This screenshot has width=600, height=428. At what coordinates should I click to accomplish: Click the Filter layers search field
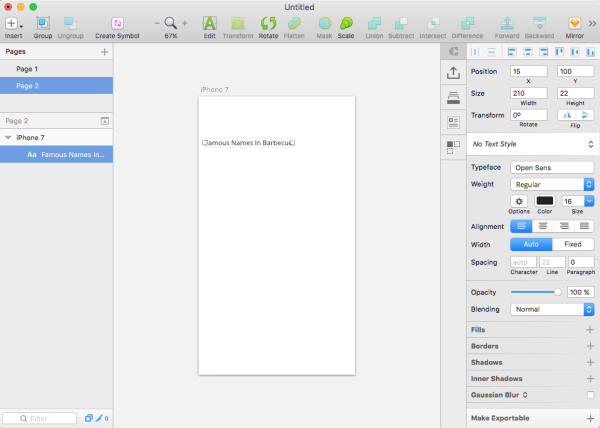[x=39, y=418]
